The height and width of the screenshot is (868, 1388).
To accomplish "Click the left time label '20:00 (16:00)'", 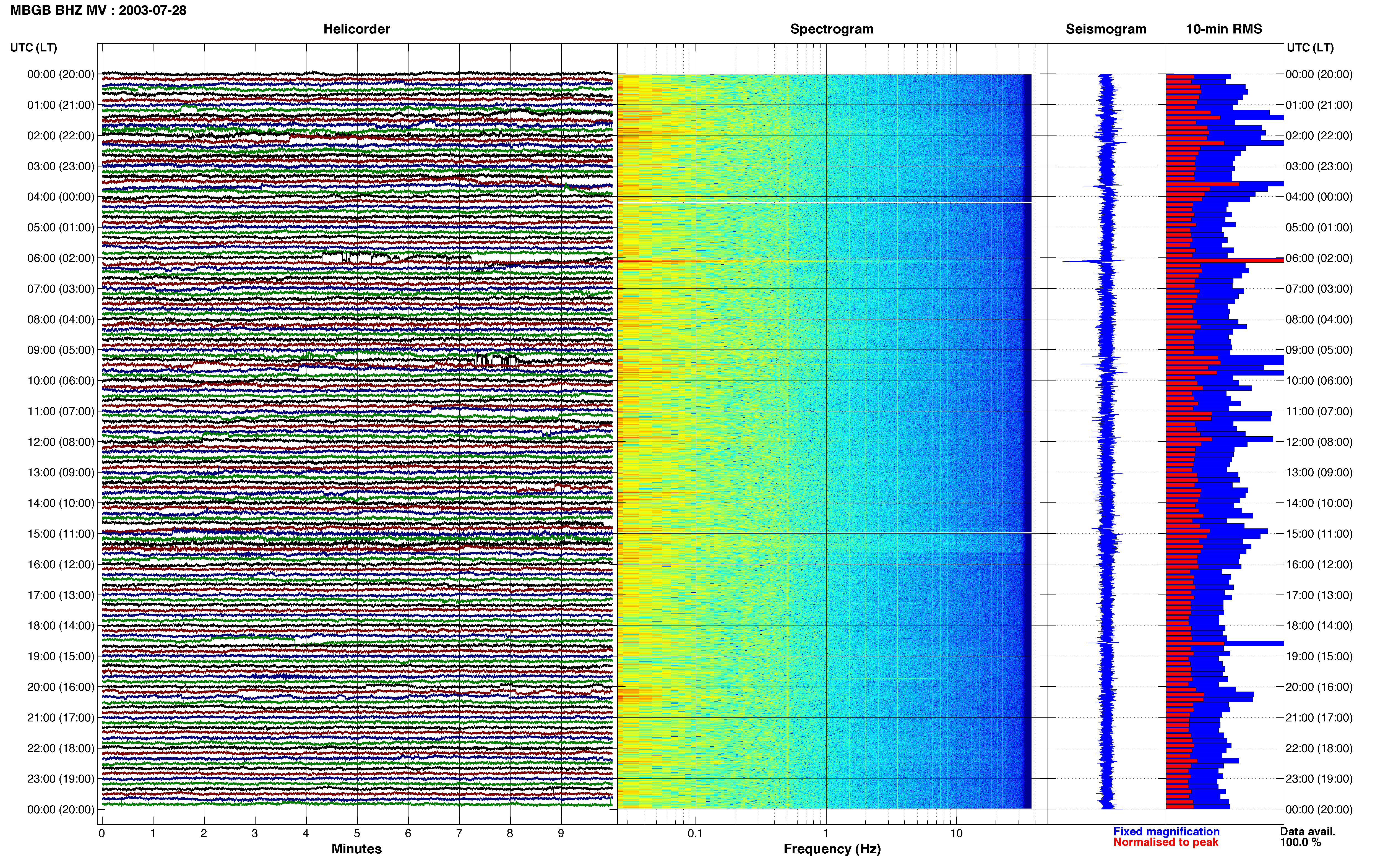I will 61,687.
